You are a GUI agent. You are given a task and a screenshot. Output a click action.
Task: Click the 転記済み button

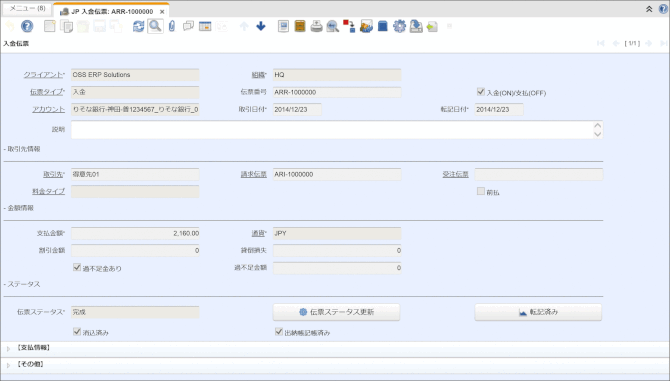538,312
